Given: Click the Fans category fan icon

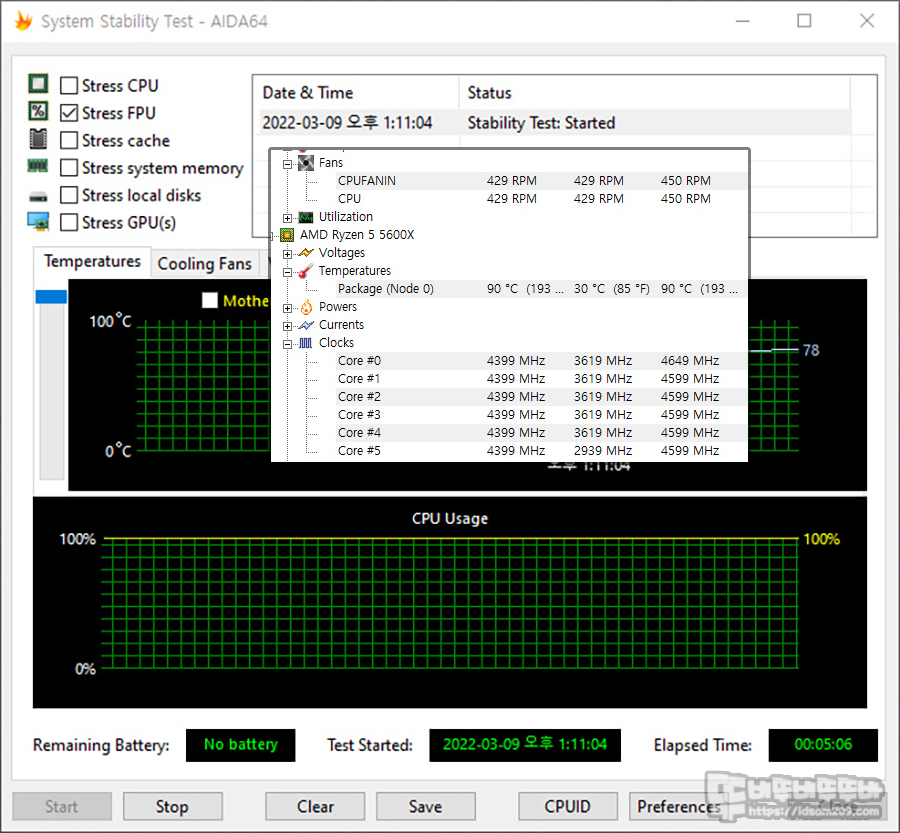Looking at the screenshot, I should coord(306,163).
